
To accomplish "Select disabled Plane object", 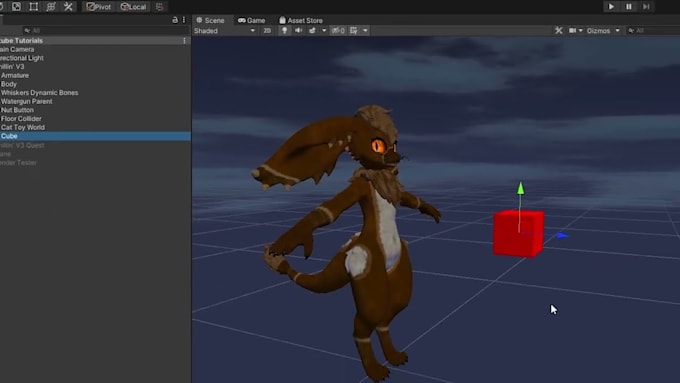I will coord(6,154).
